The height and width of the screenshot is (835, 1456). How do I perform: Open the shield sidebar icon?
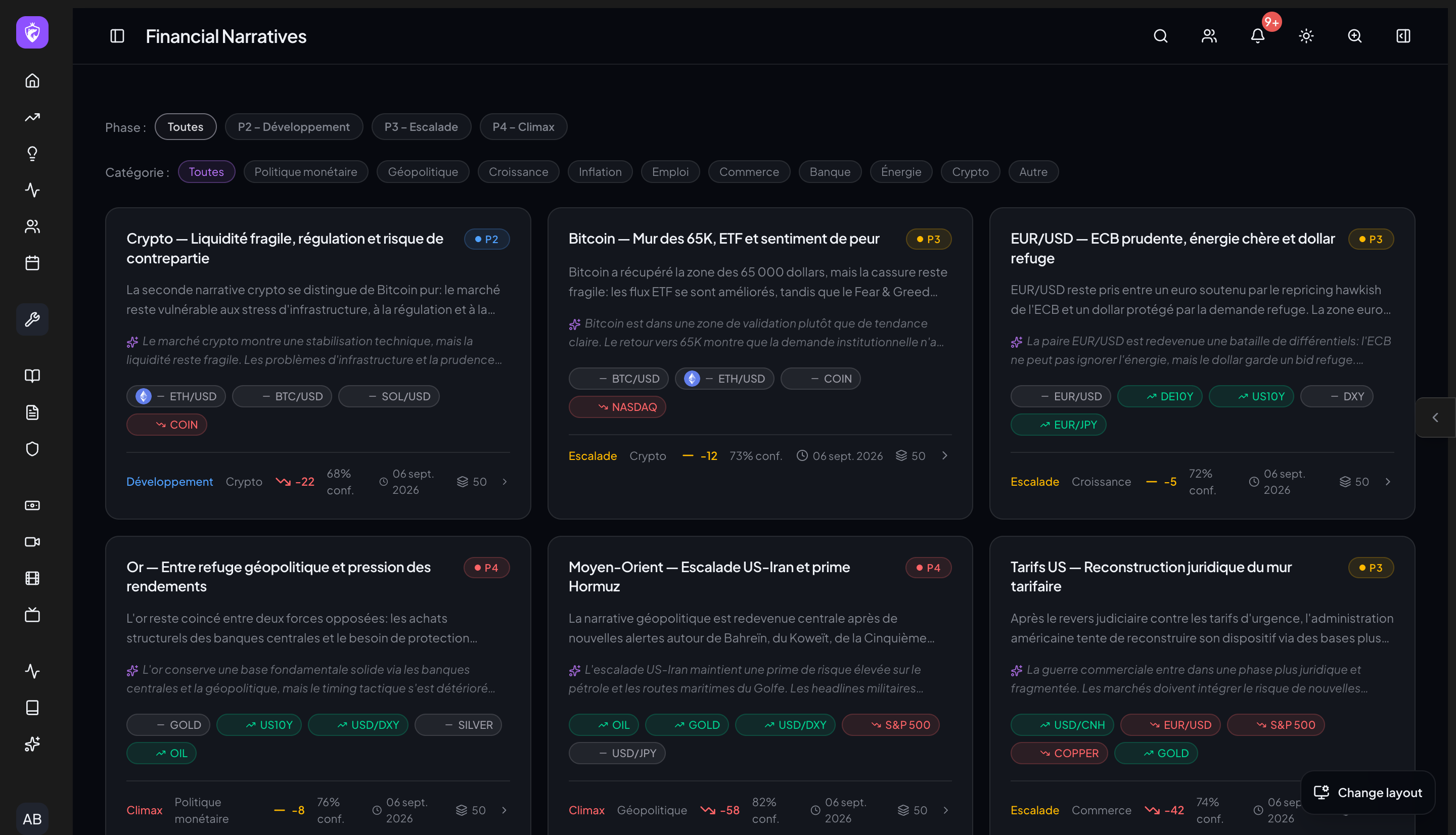[x=32, y=449]
